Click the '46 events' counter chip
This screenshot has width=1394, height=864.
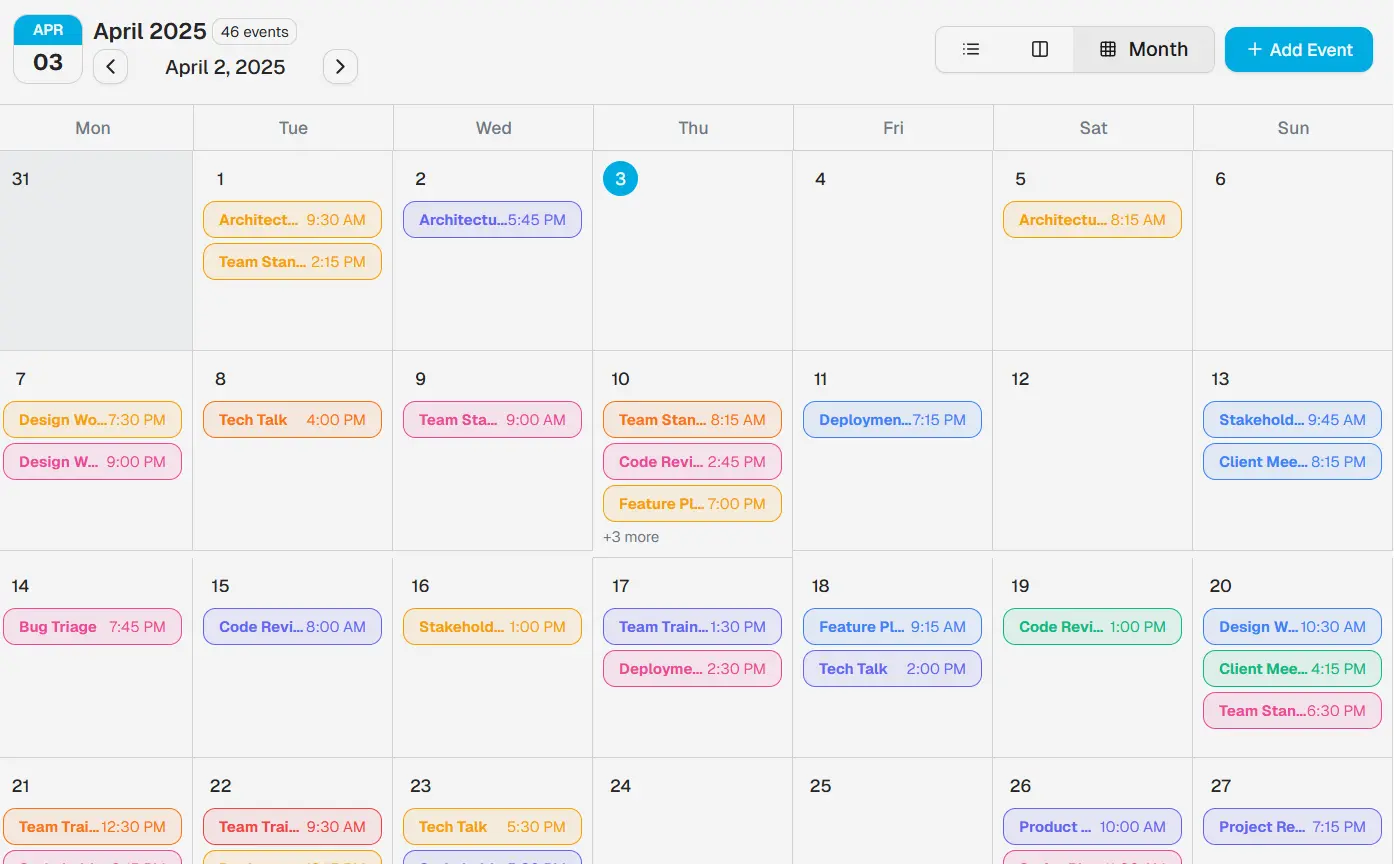[254, 31]
